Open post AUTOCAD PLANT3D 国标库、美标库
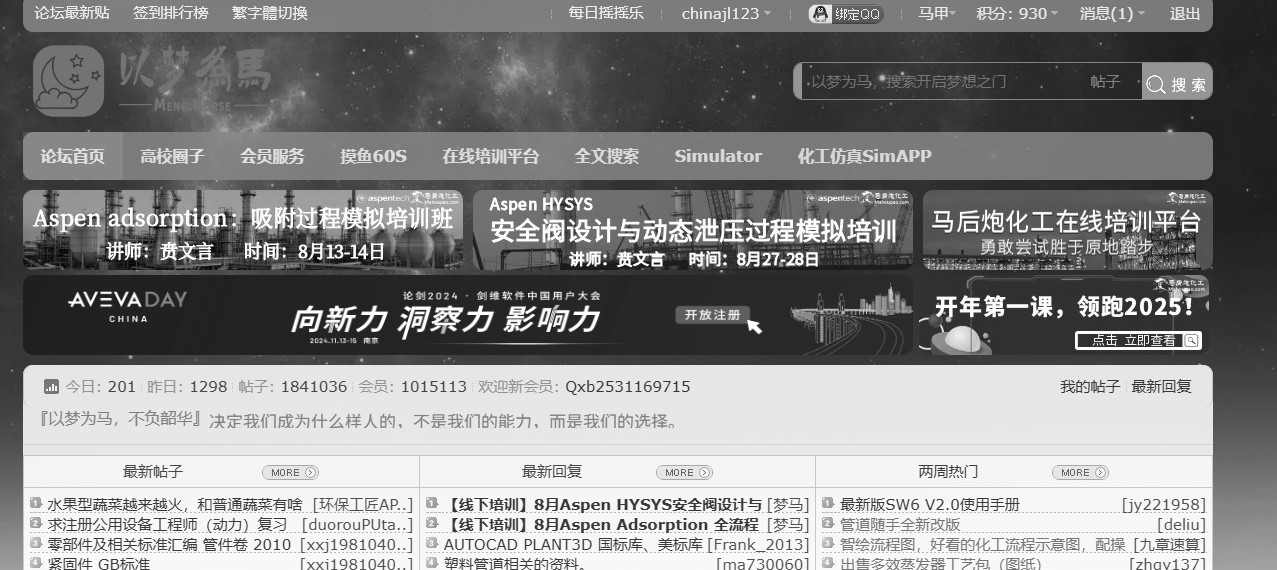 (573, 545)
